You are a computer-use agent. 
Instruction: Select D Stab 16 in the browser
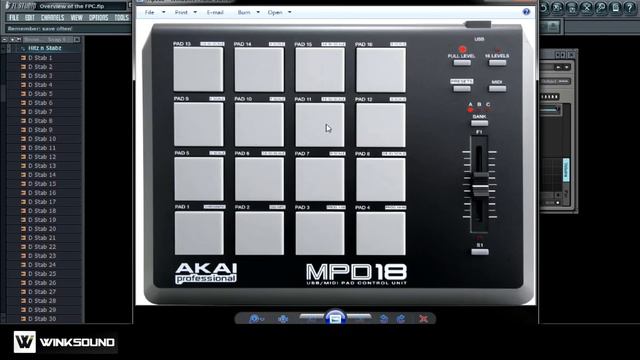(x=42, y=193)
